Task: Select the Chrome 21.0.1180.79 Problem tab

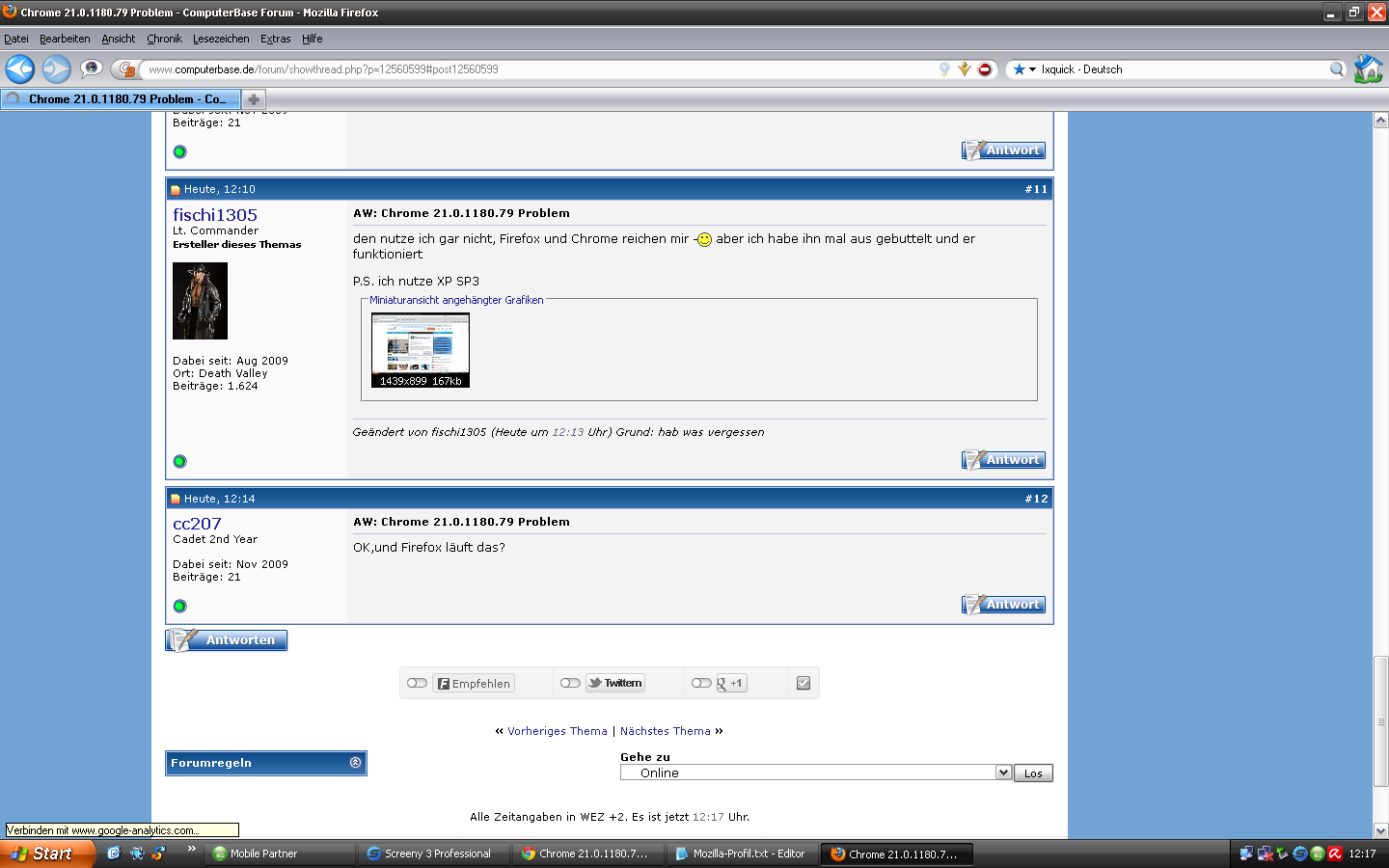Action: coord(120,99)
